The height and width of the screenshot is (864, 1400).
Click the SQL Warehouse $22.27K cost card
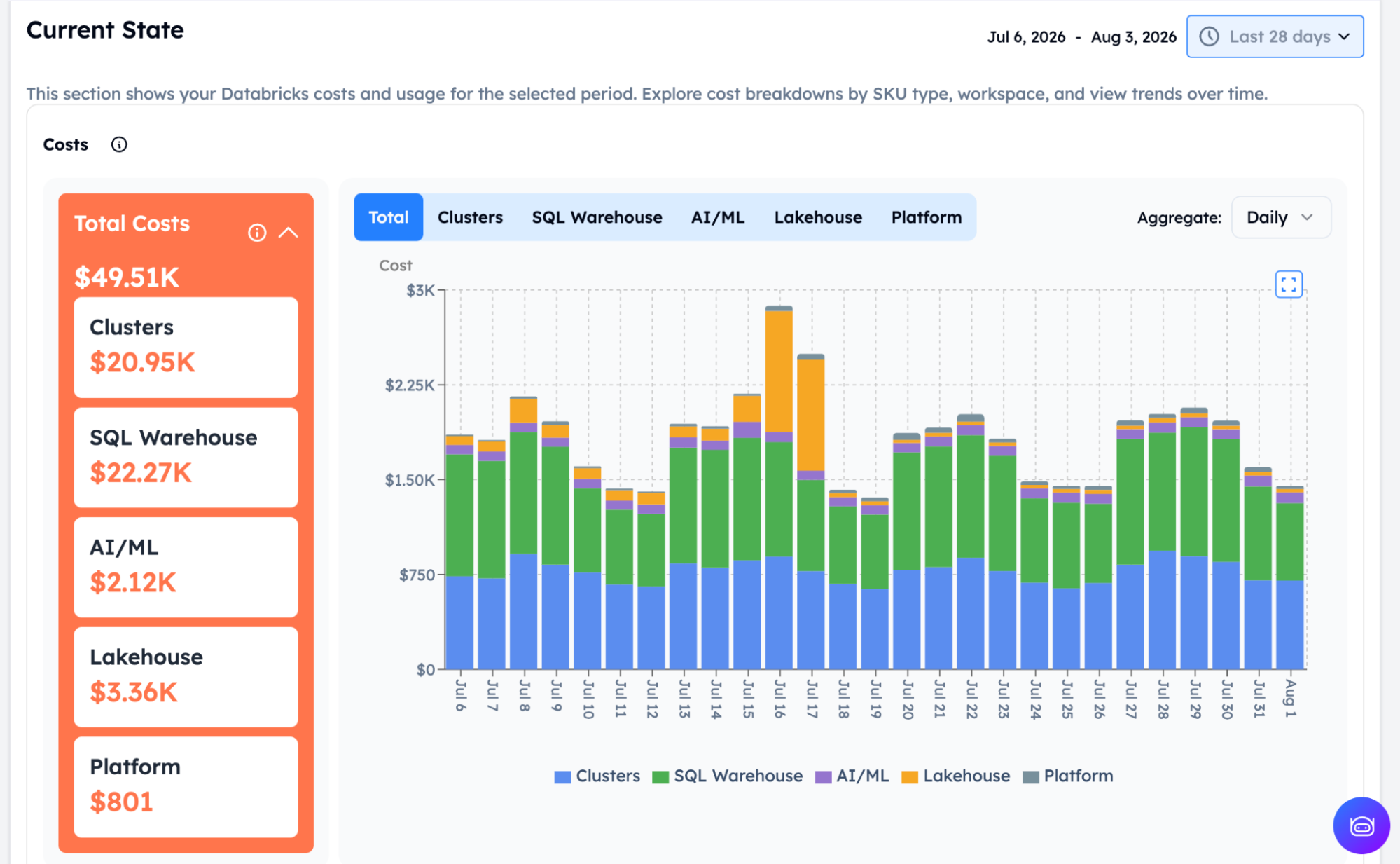click(x=186, y=457)
